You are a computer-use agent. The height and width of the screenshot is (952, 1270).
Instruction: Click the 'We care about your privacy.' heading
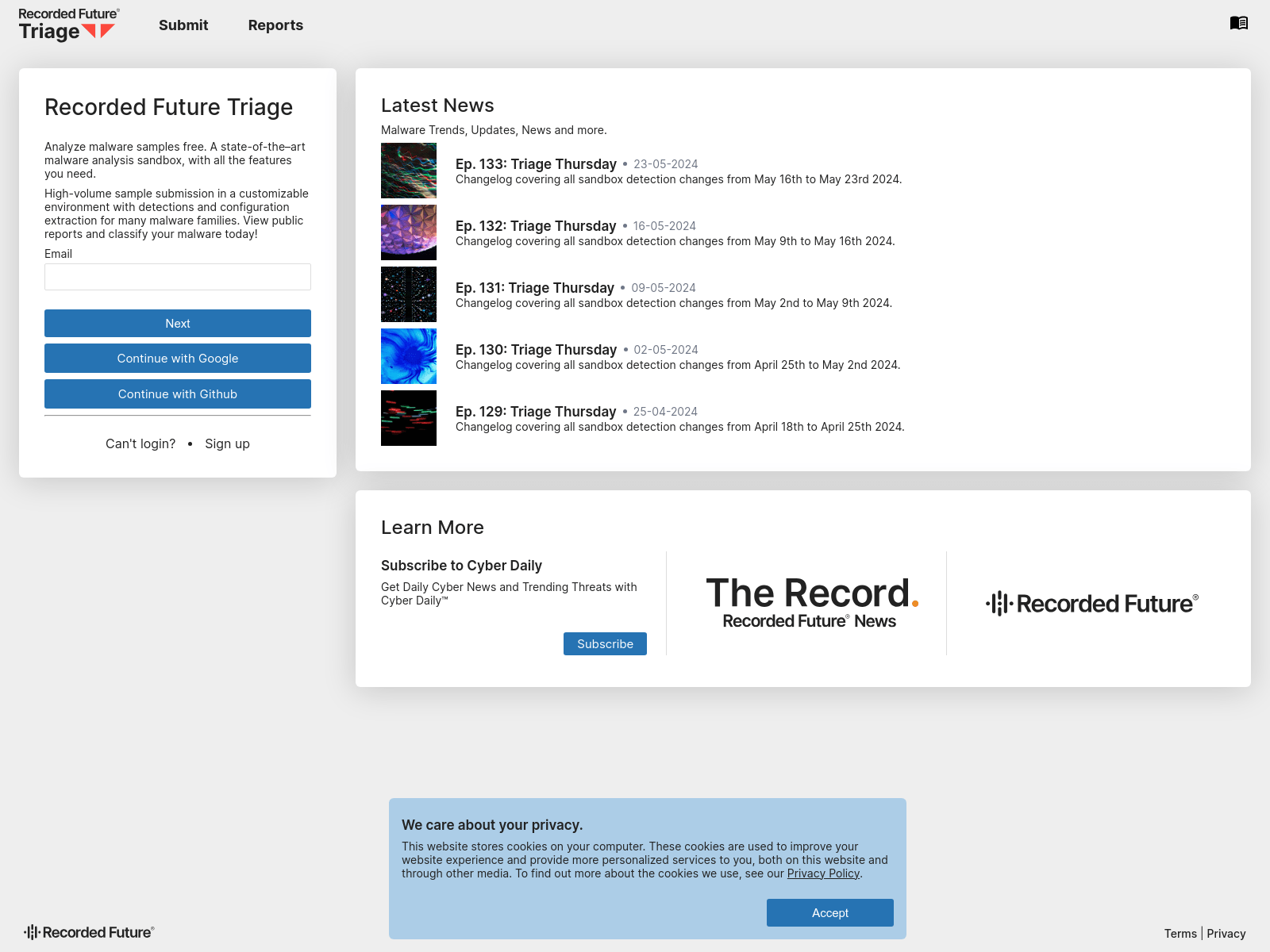pyautogui.click(x=492, y=825)
